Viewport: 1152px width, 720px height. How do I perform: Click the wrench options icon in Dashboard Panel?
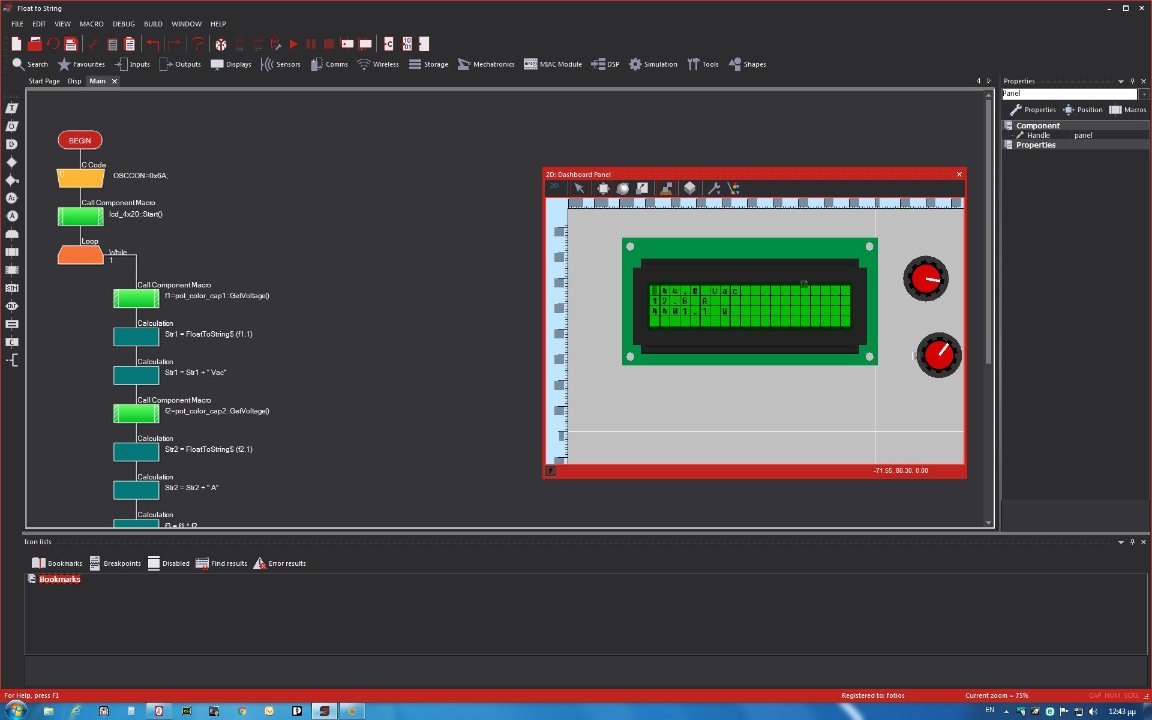point(713,188)
